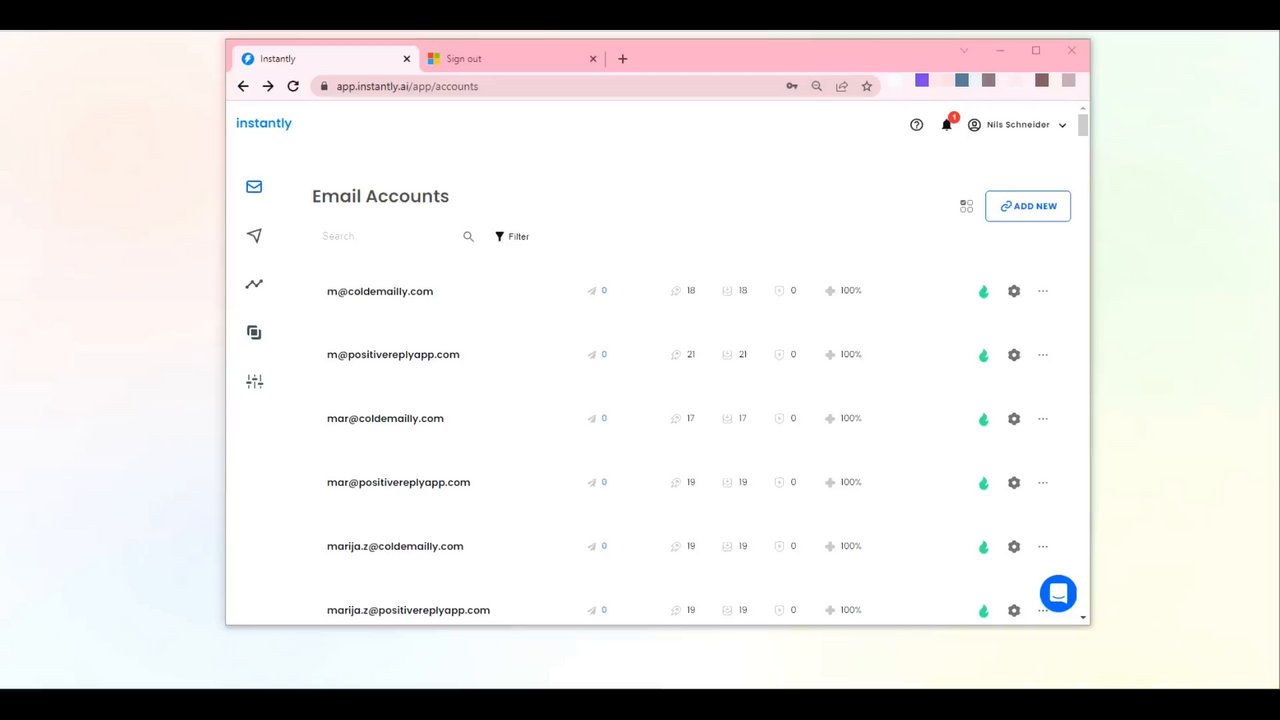Image resolution: width=1280 pixels, height=720 pixels.
Task: Toggle warmup flame for mar@positivereplyapp.com
Action: 983,483
